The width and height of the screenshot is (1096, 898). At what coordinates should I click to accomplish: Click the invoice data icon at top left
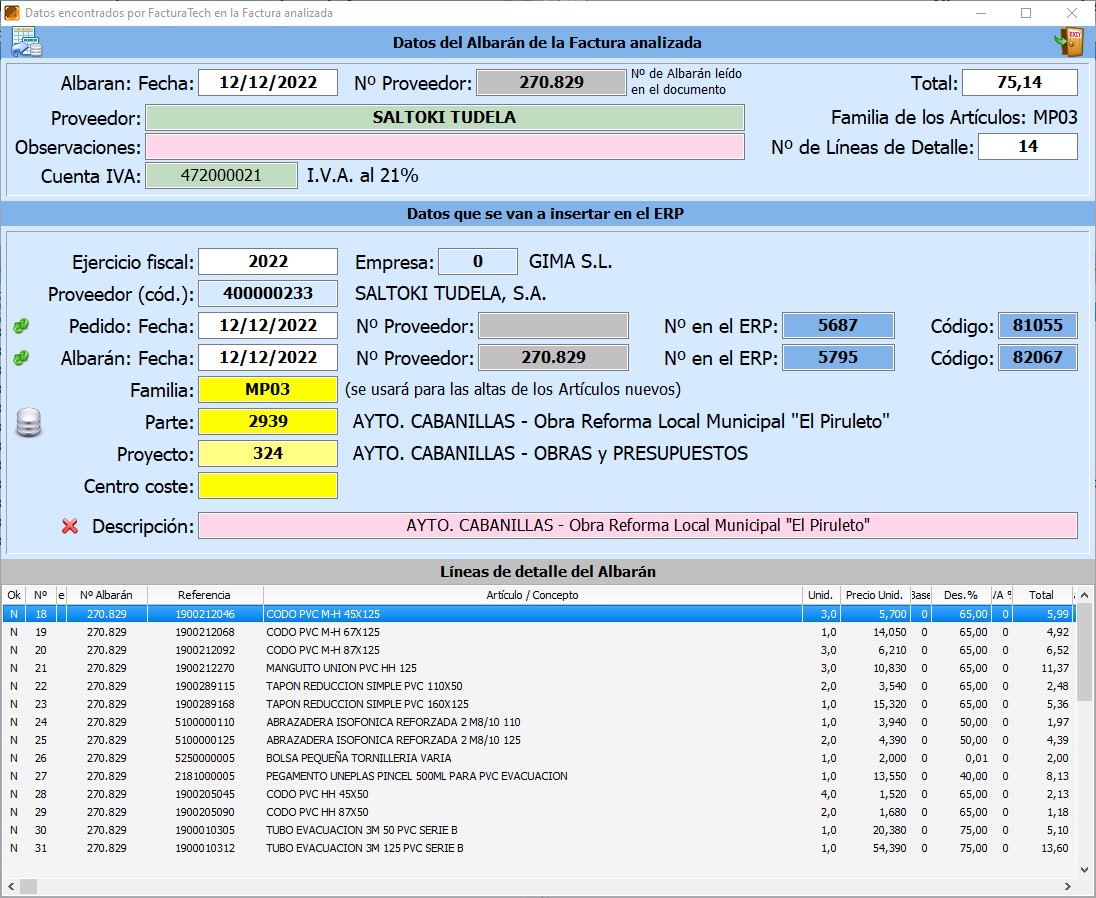click(x=25, y=42)
